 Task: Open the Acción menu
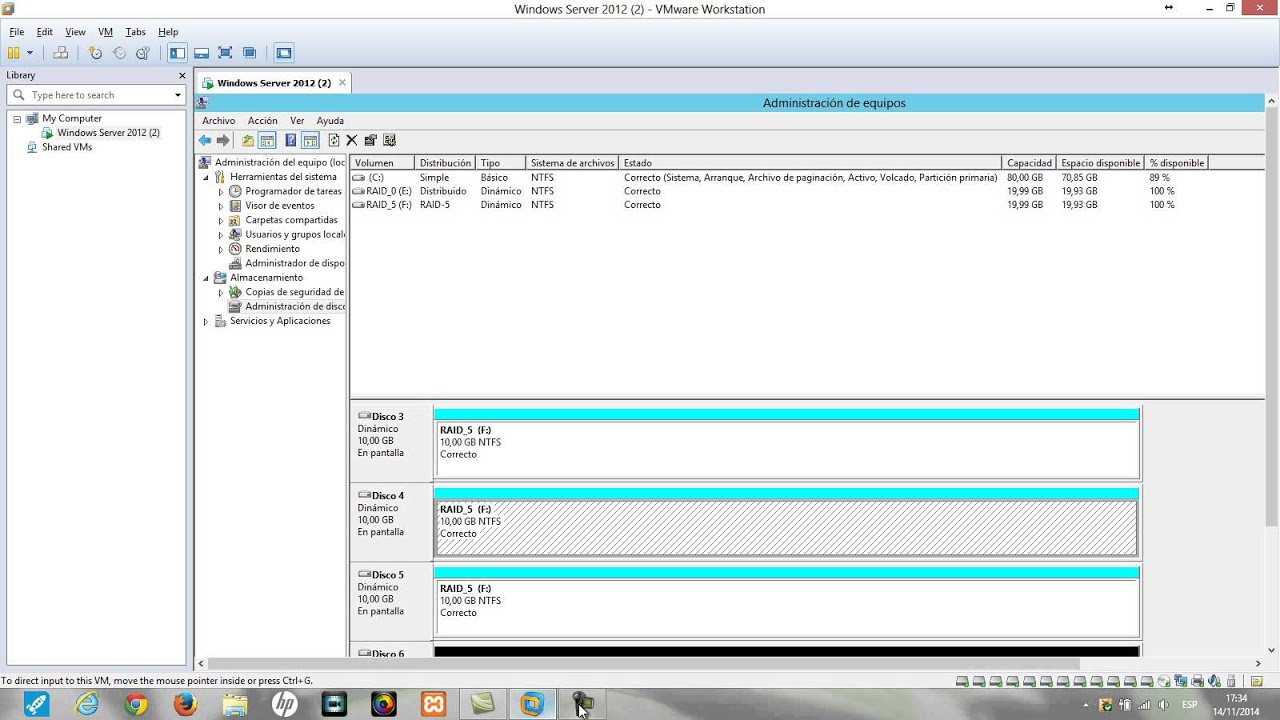click(x=263, y=120)
